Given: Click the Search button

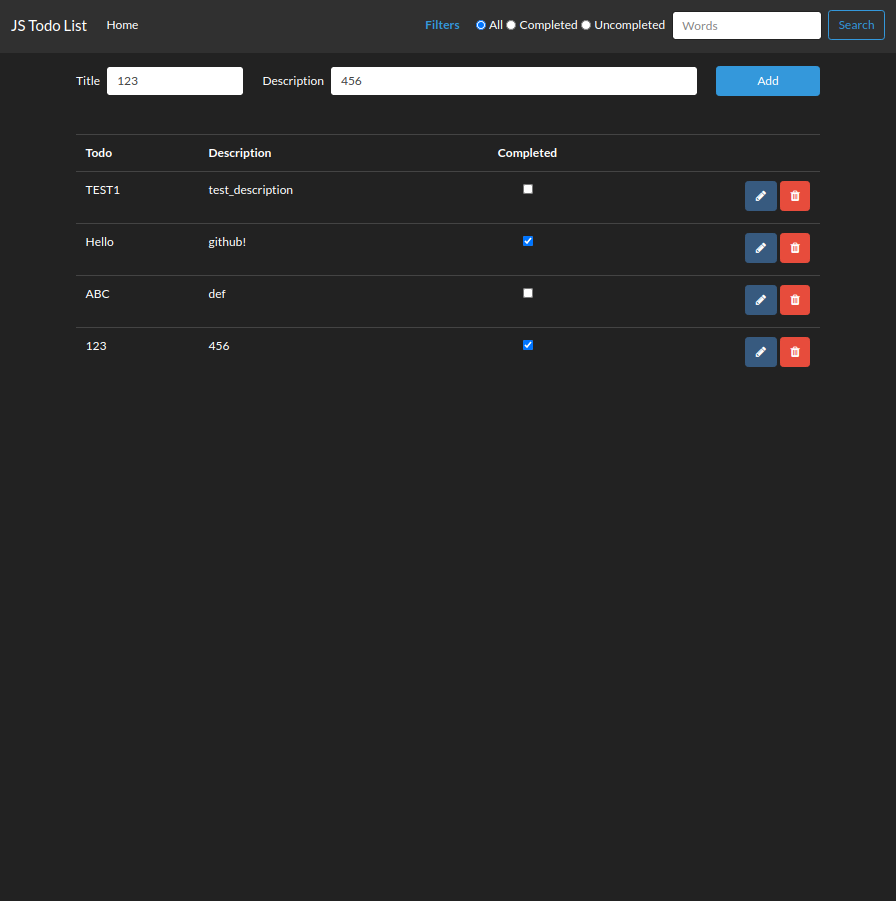Looking at the screenshot, I should pyautogui.click(x=856, y=25).
